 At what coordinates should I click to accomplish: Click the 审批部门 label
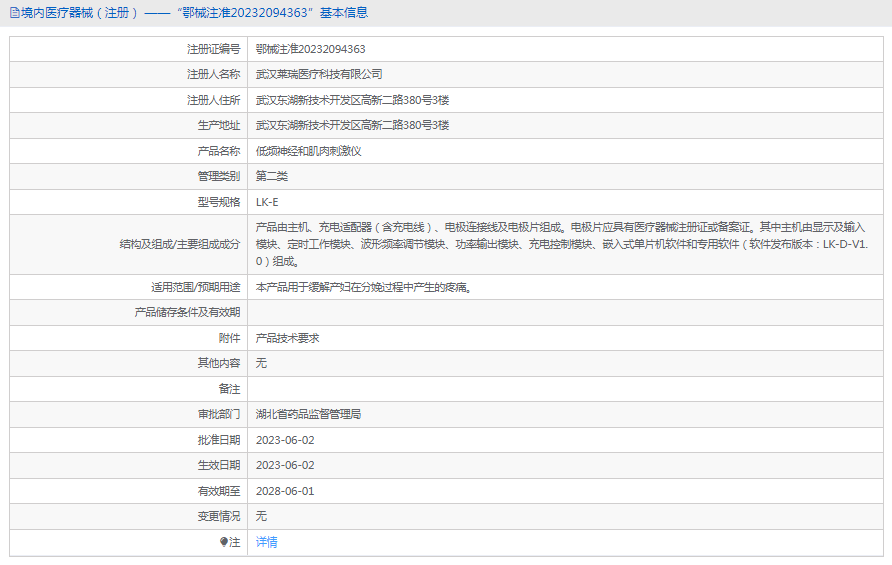219,414
